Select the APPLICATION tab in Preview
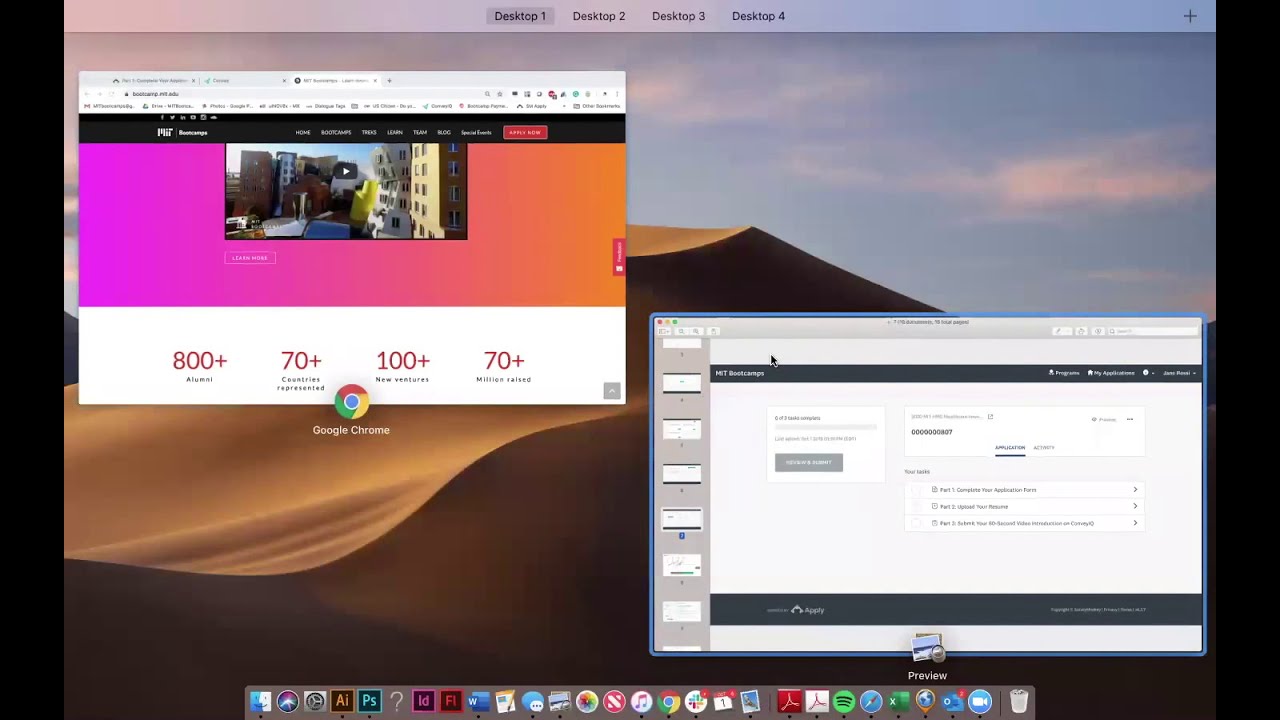 pyautogui.click(x=1010, y=448)
